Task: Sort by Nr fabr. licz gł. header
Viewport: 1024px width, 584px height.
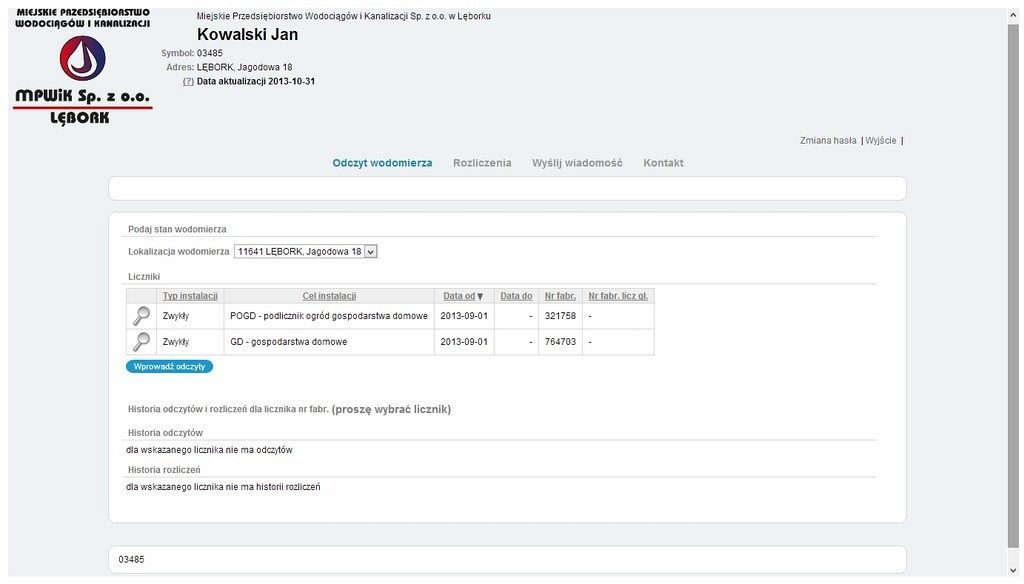Action: 618,296
